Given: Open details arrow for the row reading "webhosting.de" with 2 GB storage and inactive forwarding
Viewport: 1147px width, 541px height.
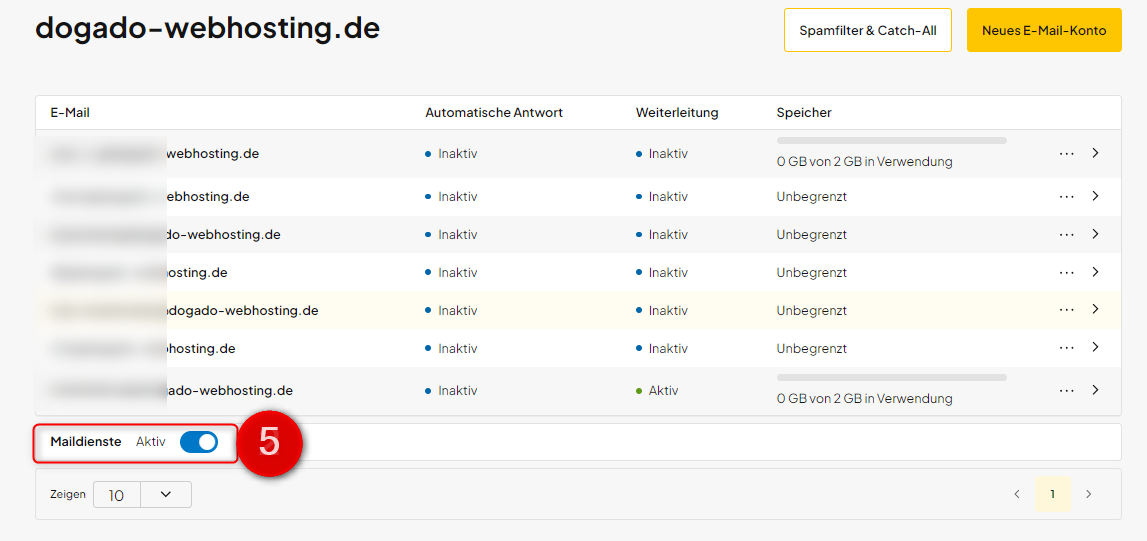Looking at the screenshot, I should point(1095,153).
